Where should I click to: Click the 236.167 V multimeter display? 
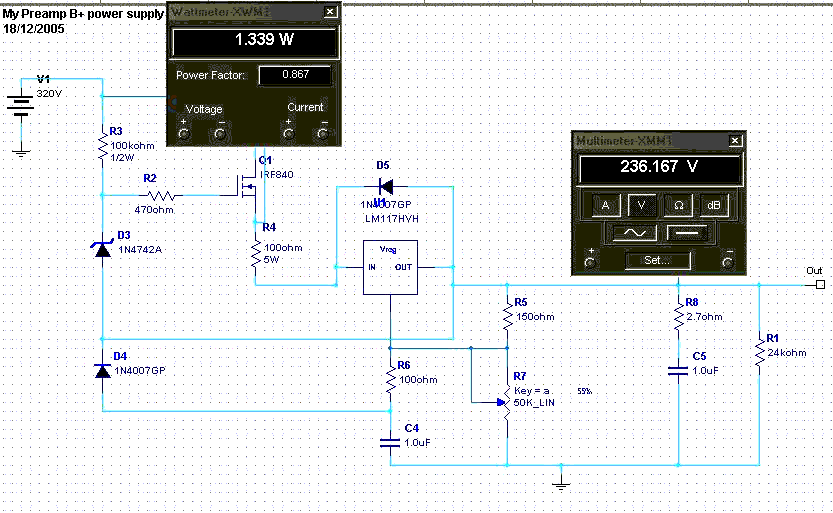[x=659, y=168]
